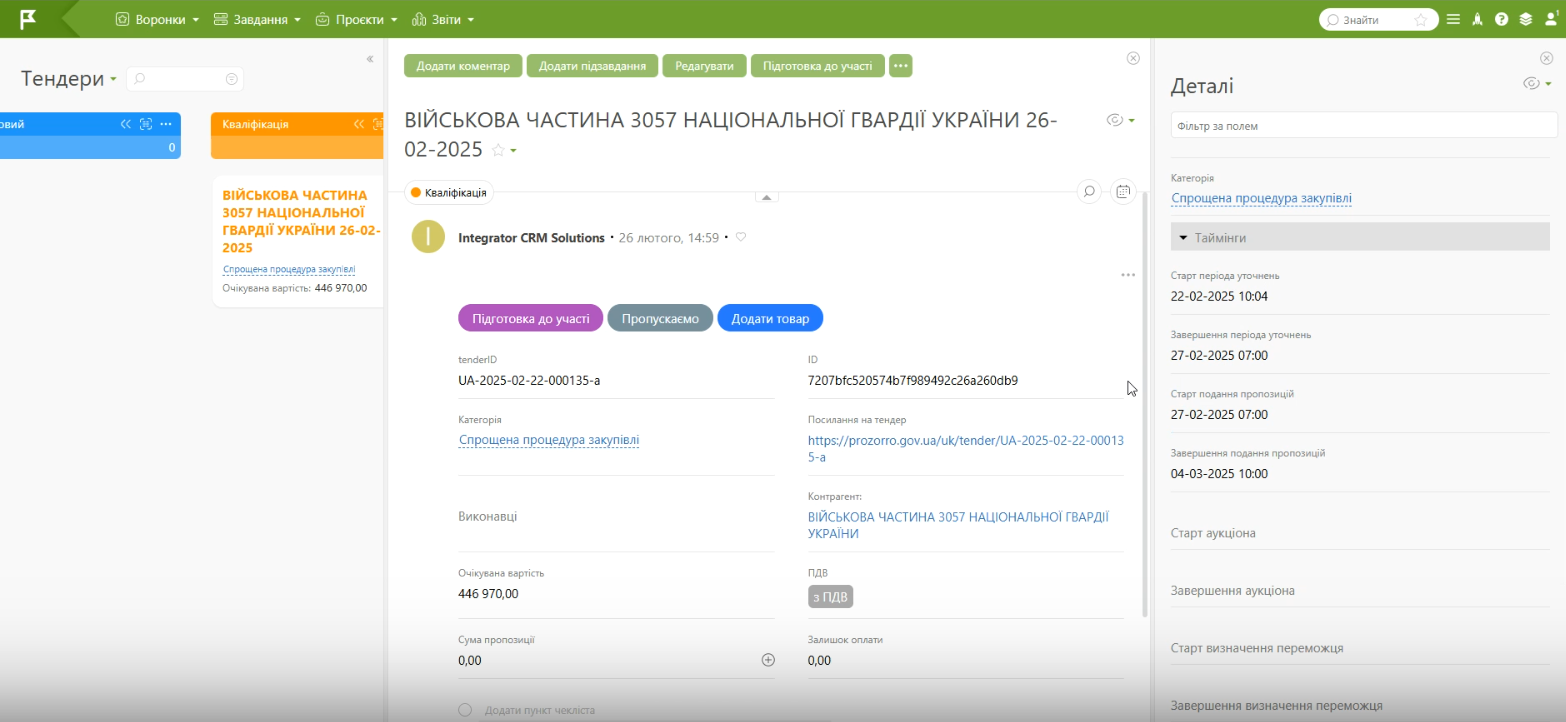Click the Фільтр за полем input field

click(x=1363, y=126)
